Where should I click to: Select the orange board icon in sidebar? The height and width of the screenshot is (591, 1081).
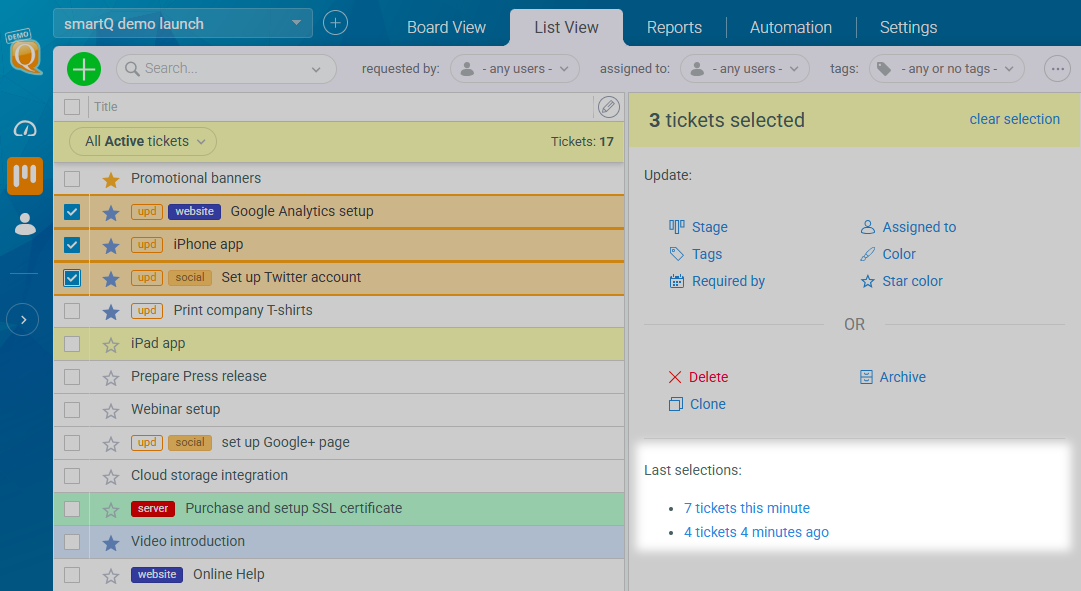point(25,175)
